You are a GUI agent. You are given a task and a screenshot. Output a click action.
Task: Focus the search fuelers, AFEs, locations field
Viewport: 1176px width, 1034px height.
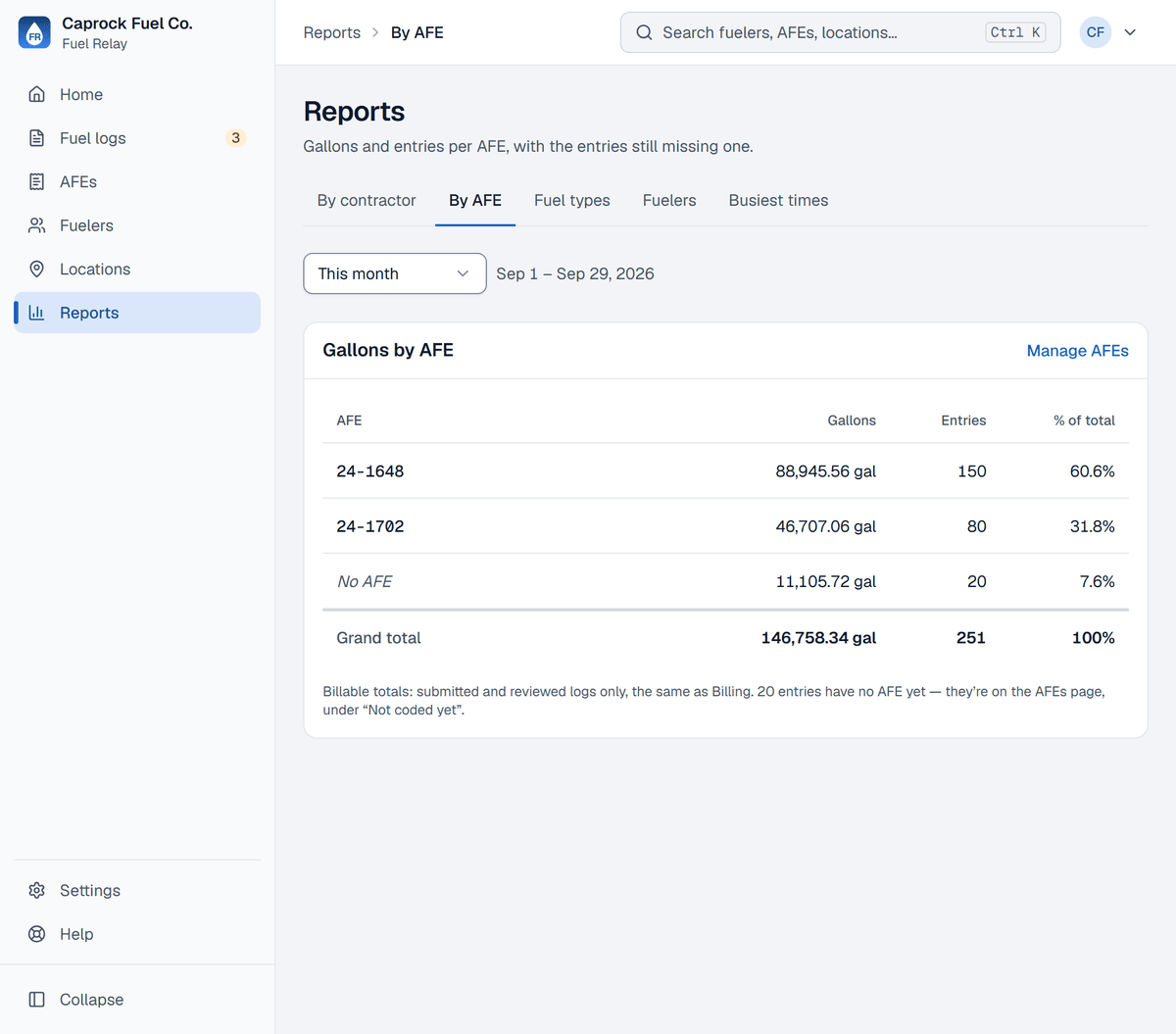[840, 32]
